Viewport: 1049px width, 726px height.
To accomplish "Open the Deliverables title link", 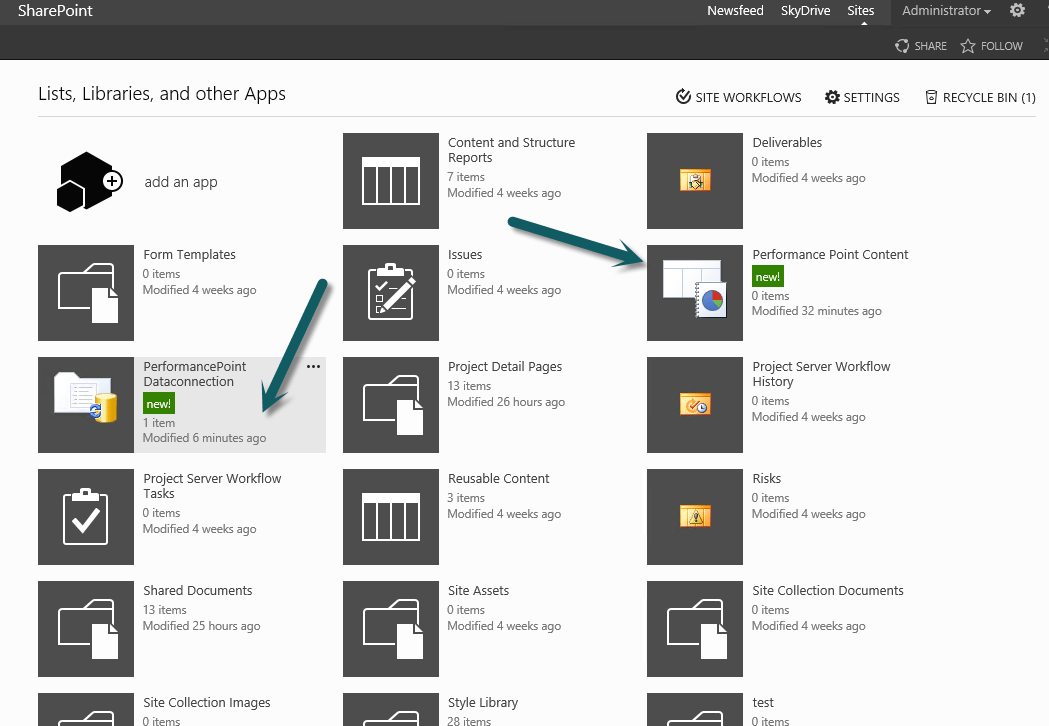I will 787,143.
